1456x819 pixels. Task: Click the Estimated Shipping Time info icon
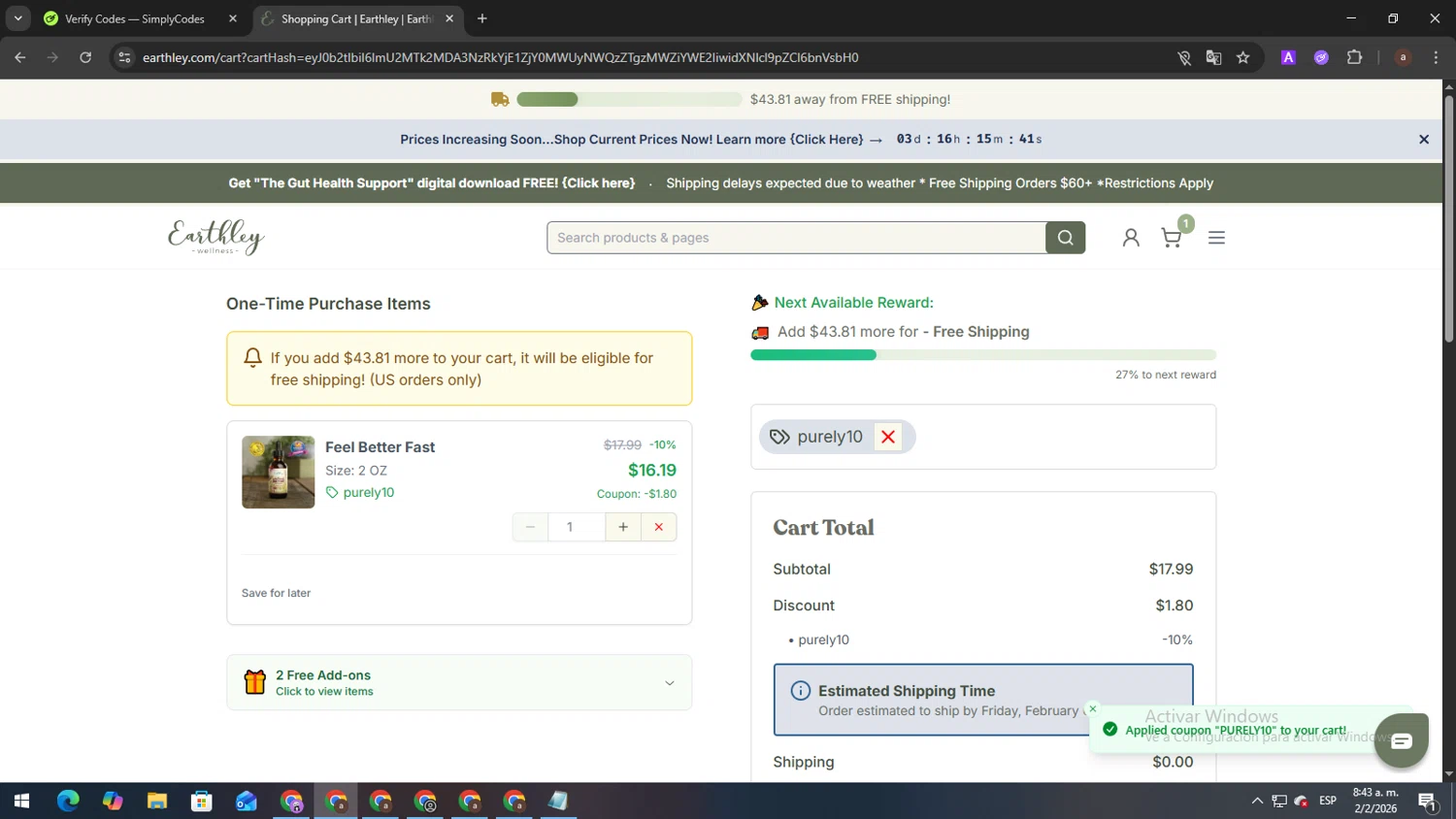800,691
